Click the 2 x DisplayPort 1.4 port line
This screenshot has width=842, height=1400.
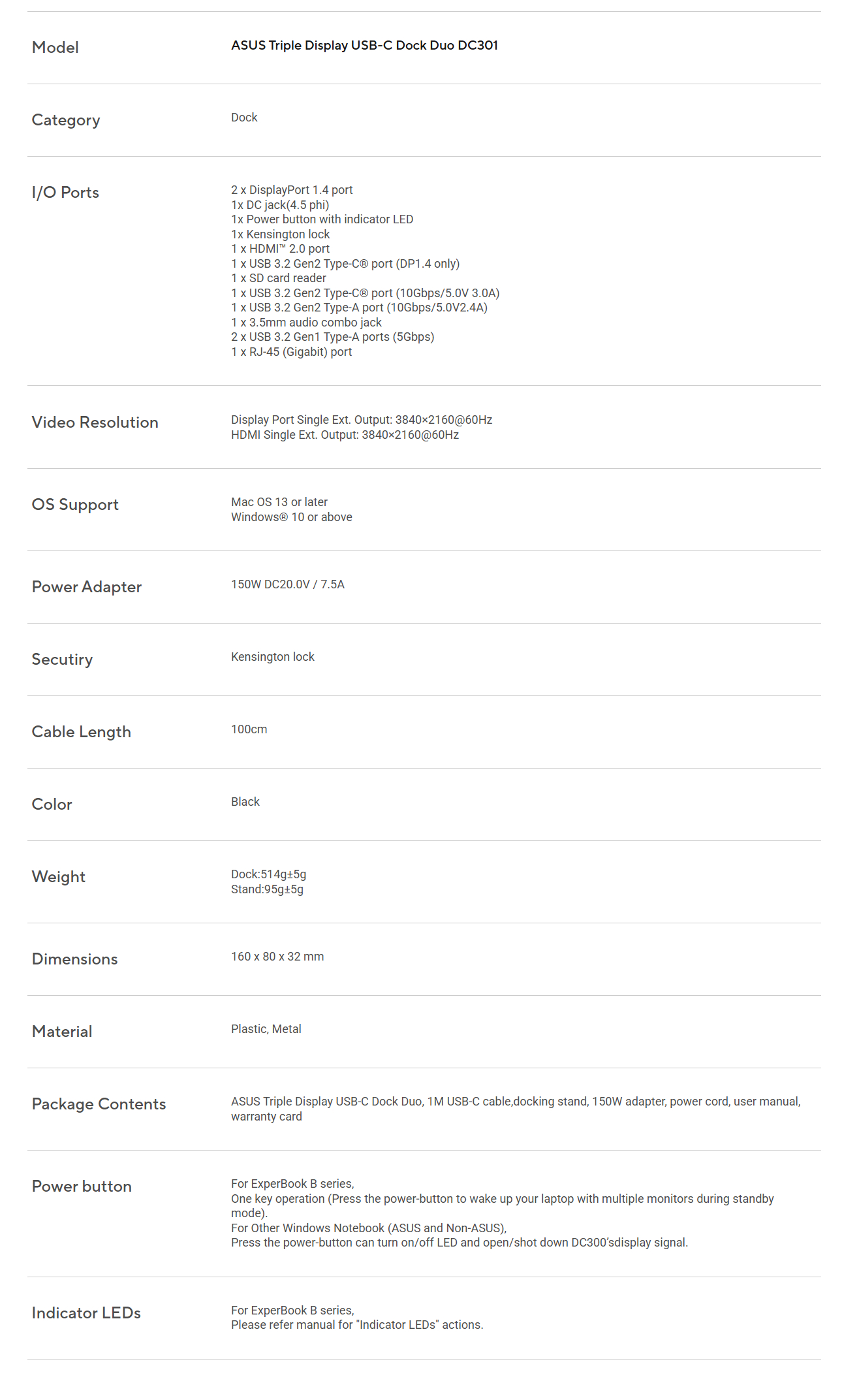(x=292, y=190)
